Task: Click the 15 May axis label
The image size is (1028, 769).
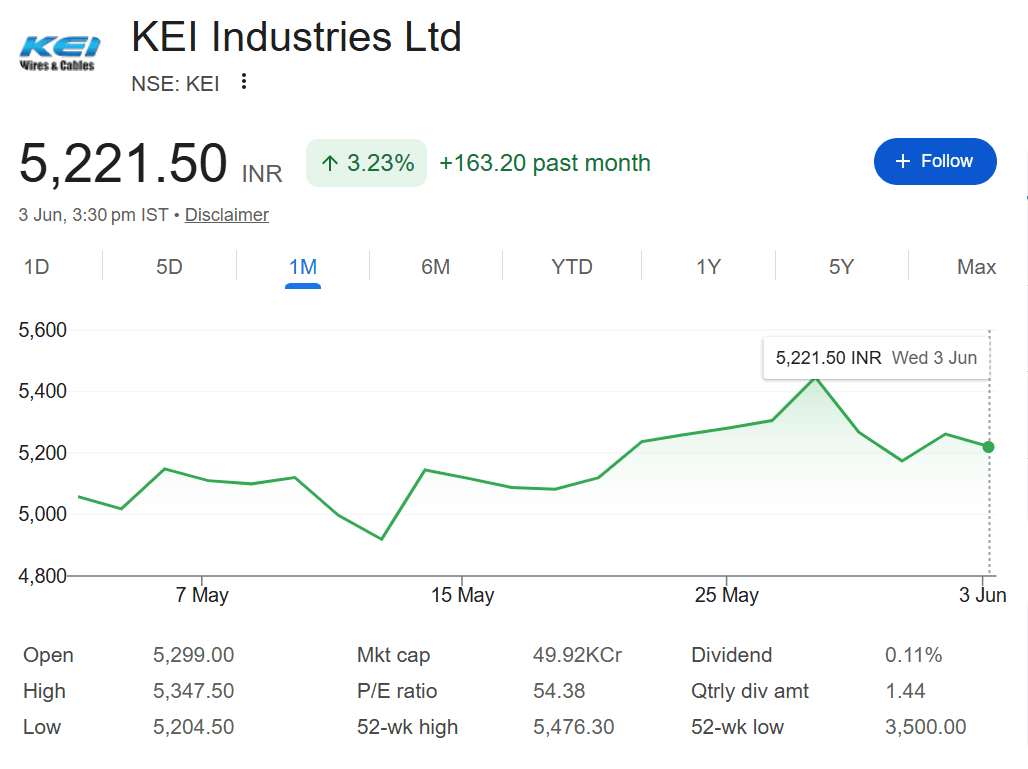Action: click(x=462, y=595)
